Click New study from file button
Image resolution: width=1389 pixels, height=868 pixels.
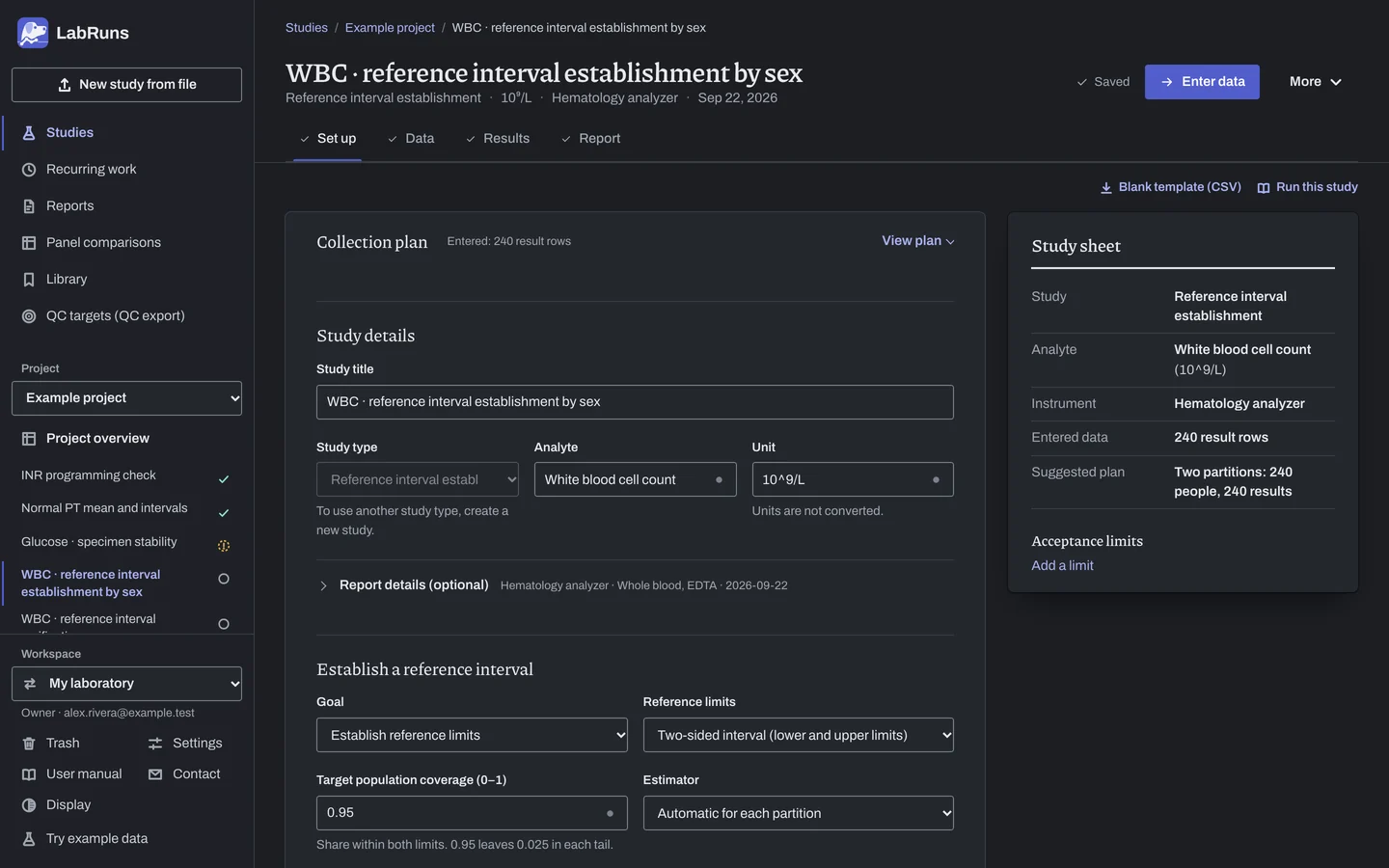(126, 85)
